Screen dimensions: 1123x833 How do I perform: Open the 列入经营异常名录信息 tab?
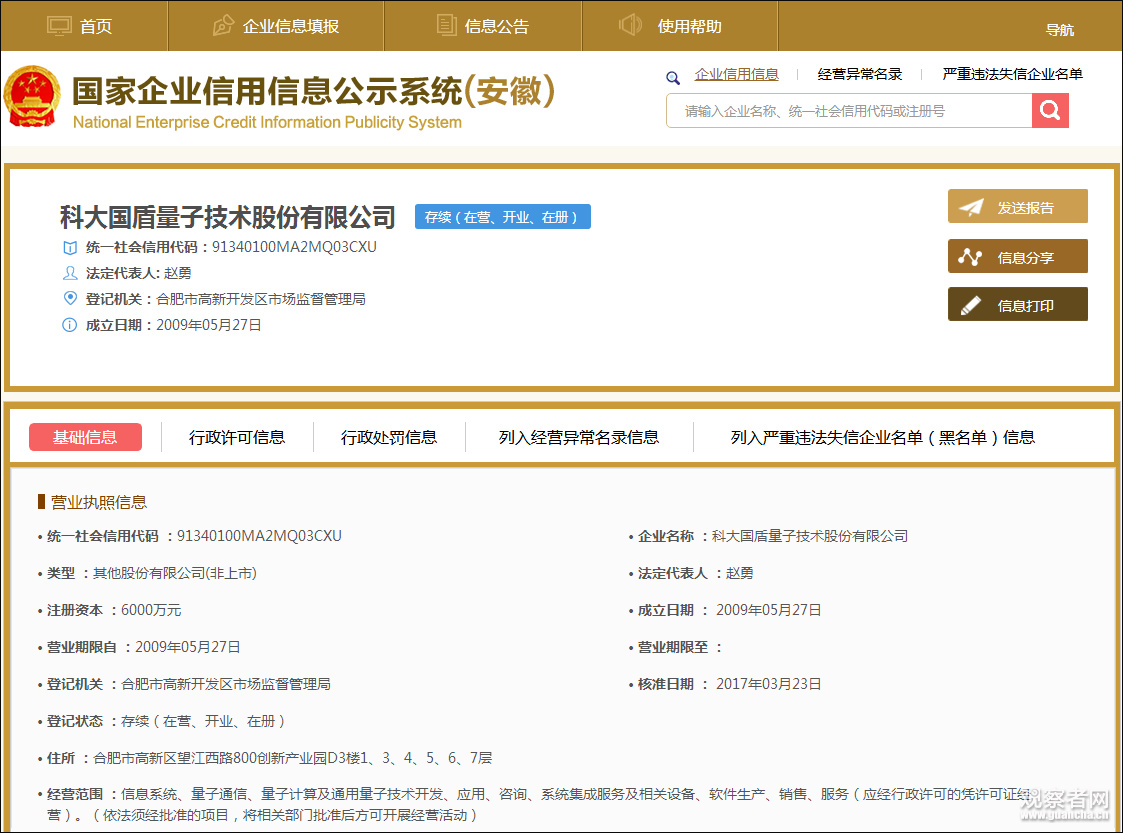coord(579,437)
